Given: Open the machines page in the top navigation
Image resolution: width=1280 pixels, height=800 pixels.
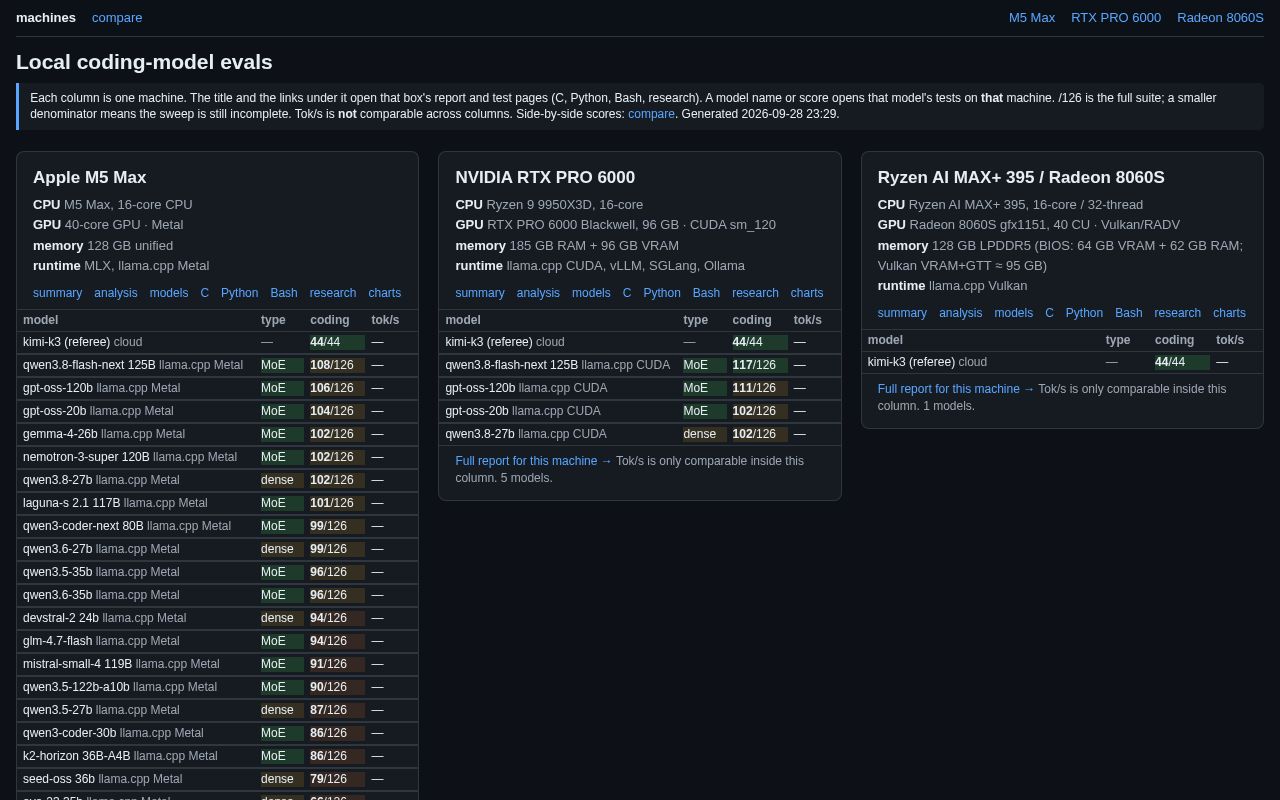Looking at the screenshot, I should 46,17.
